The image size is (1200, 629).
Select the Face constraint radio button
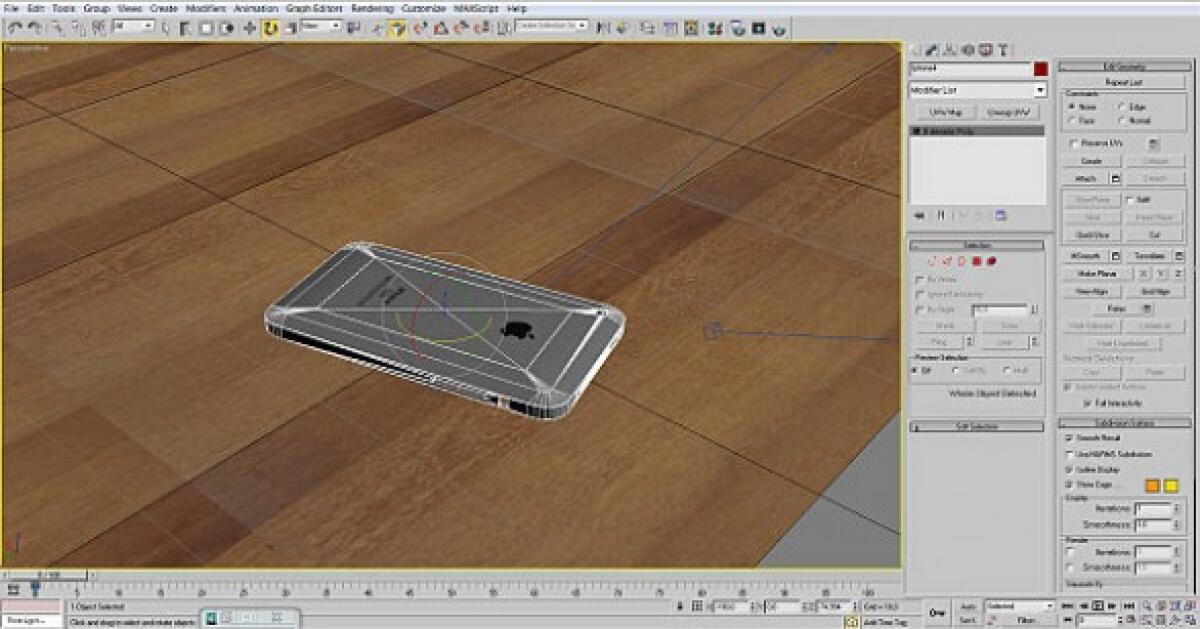1071,120
